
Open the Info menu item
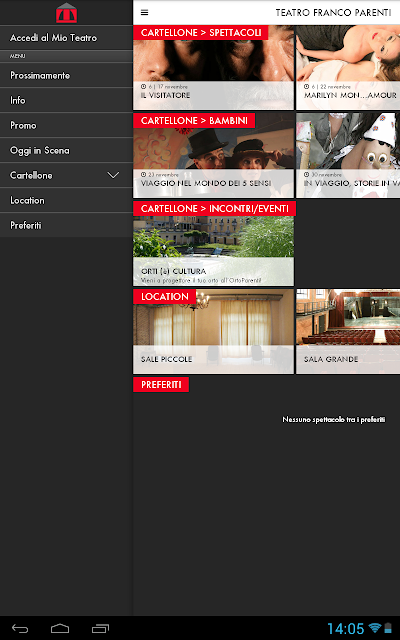(66, 100)
